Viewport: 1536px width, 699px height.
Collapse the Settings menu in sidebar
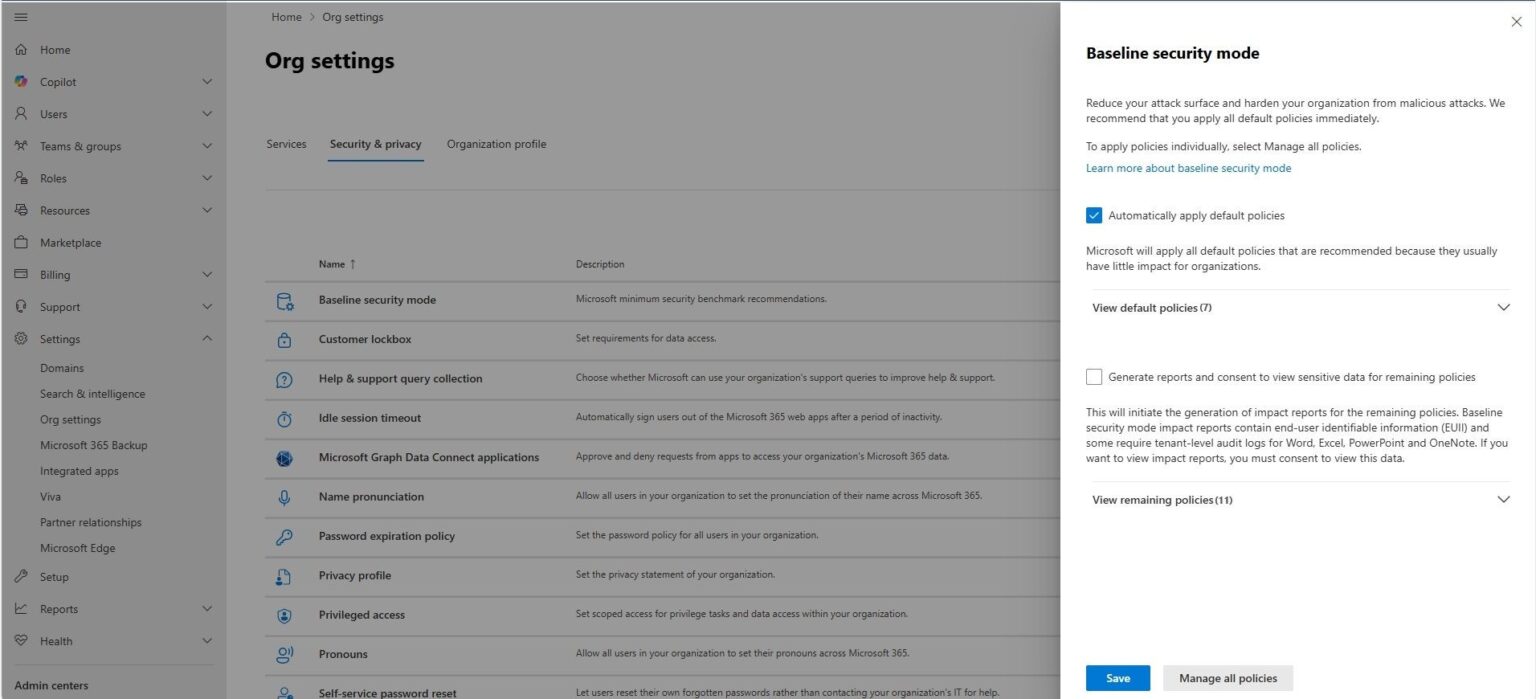(207, 339)
